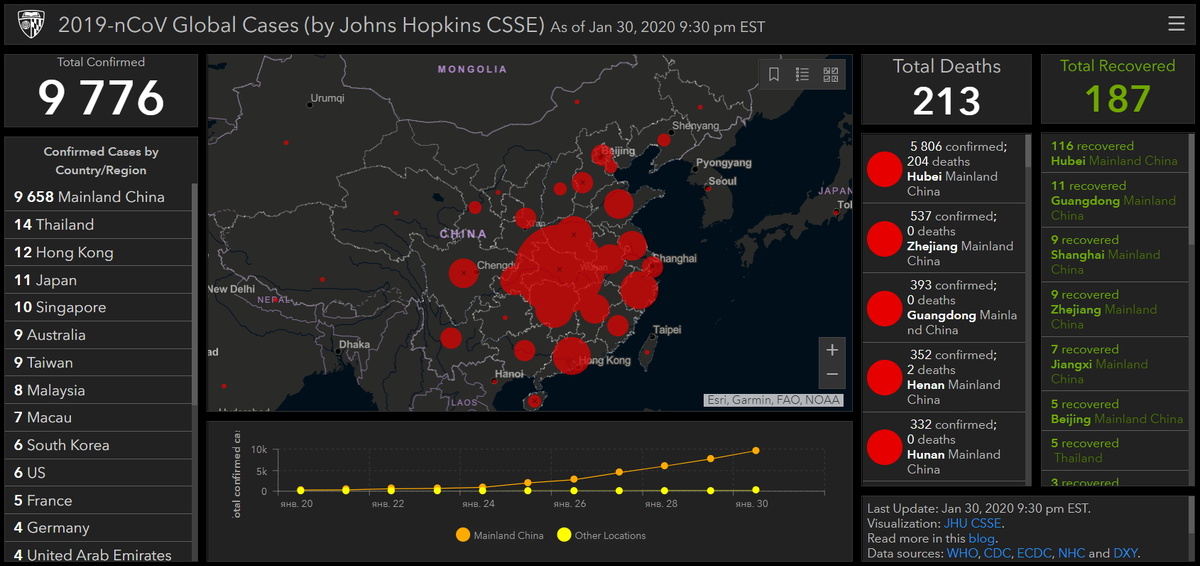Open the blog link
This screenshot has height=566, width=1200.
tap(982, 538)
